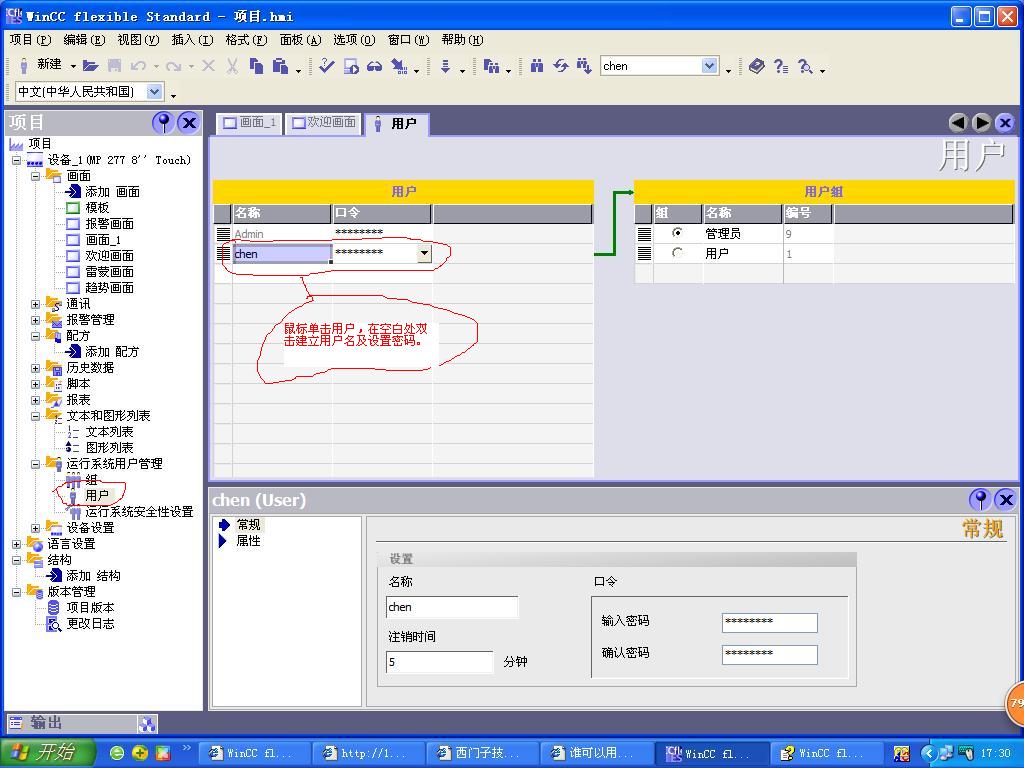
Task: Open 运行系统安全性设置 in tree
Action: click(139, 512)
